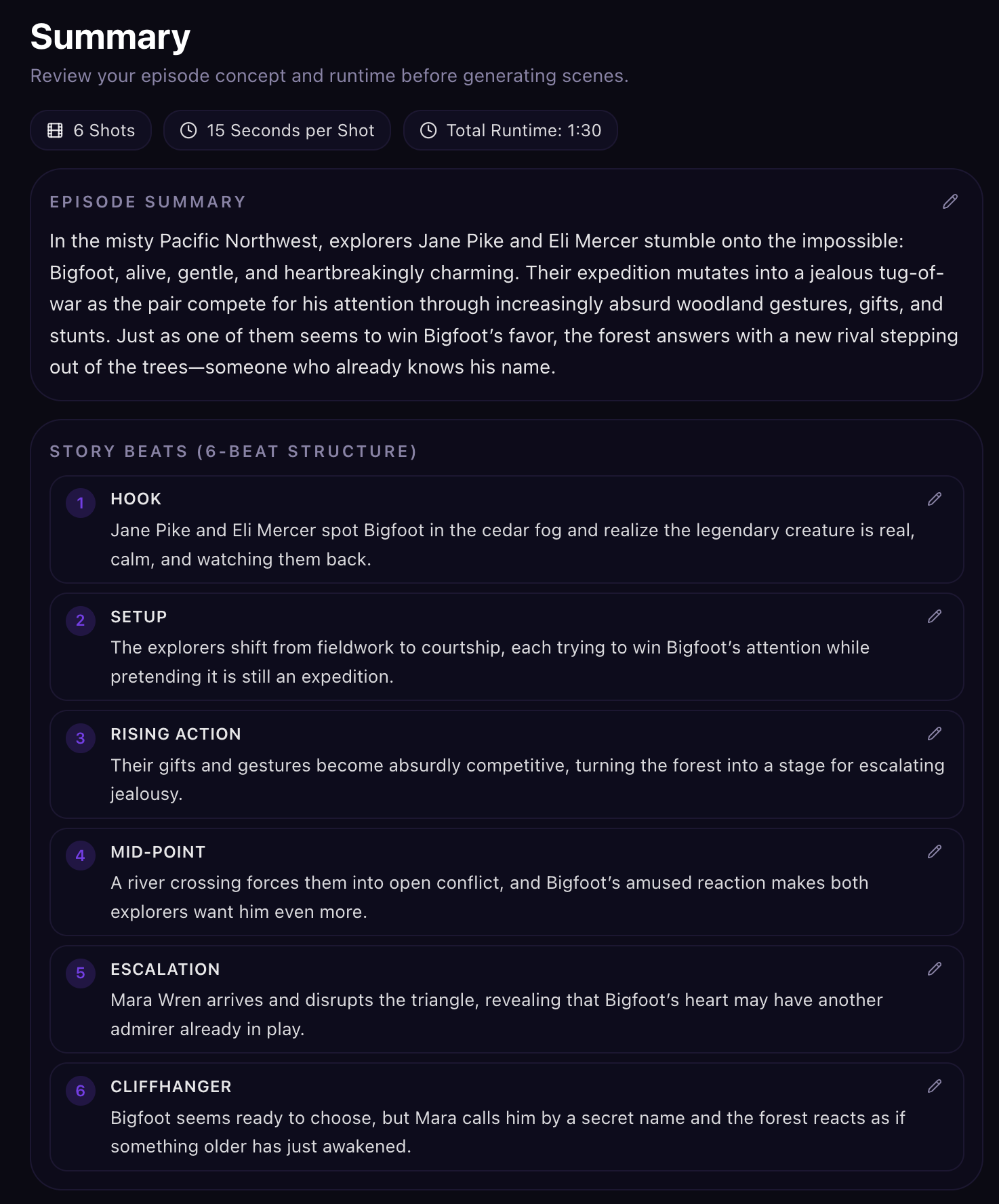Edit the Setup beat via pencil icon
Screen dimensions: 999x1204
[935, 616]
